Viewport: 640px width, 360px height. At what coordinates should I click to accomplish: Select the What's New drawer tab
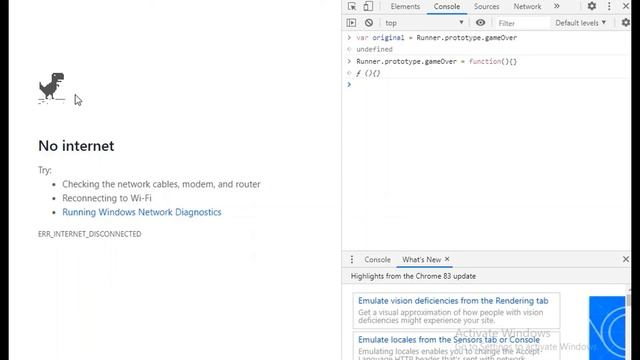(x=421, y=260)
